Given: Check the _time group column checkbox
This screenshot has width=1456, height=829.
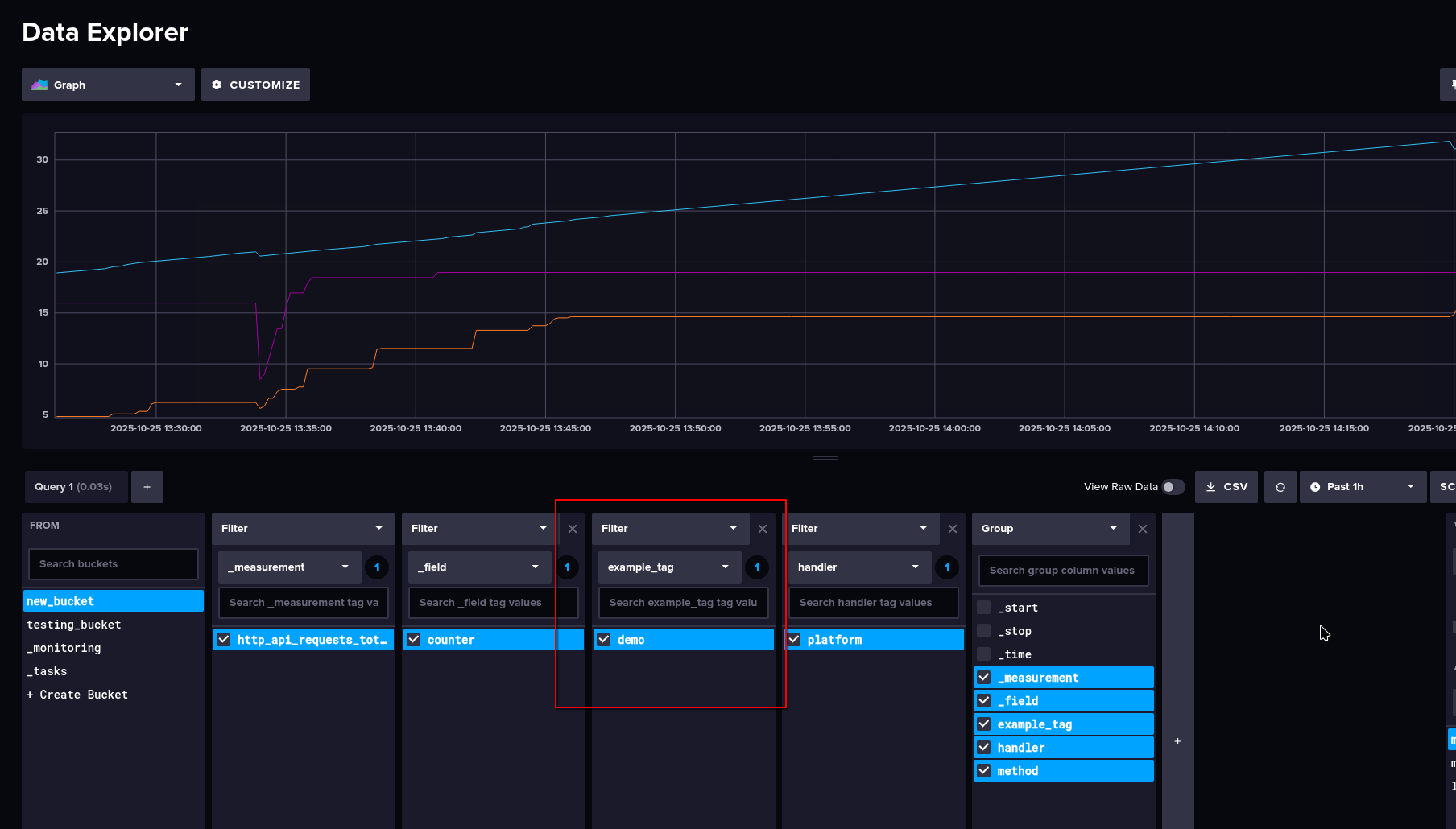Looking at the screenshot, I should click(x=984, y=654).
